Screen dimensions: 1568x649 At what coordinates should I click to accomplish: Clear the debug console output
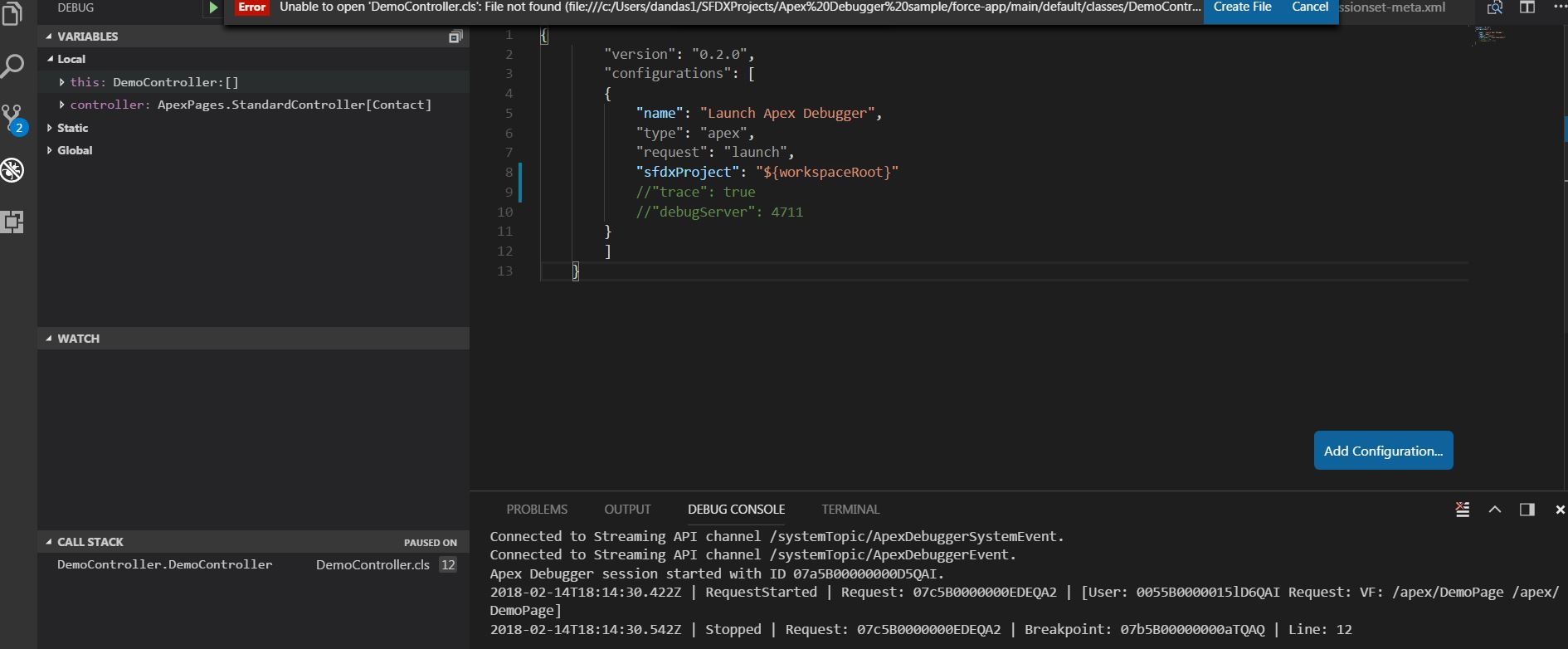pyautogui.click(x=1463, y=510)
